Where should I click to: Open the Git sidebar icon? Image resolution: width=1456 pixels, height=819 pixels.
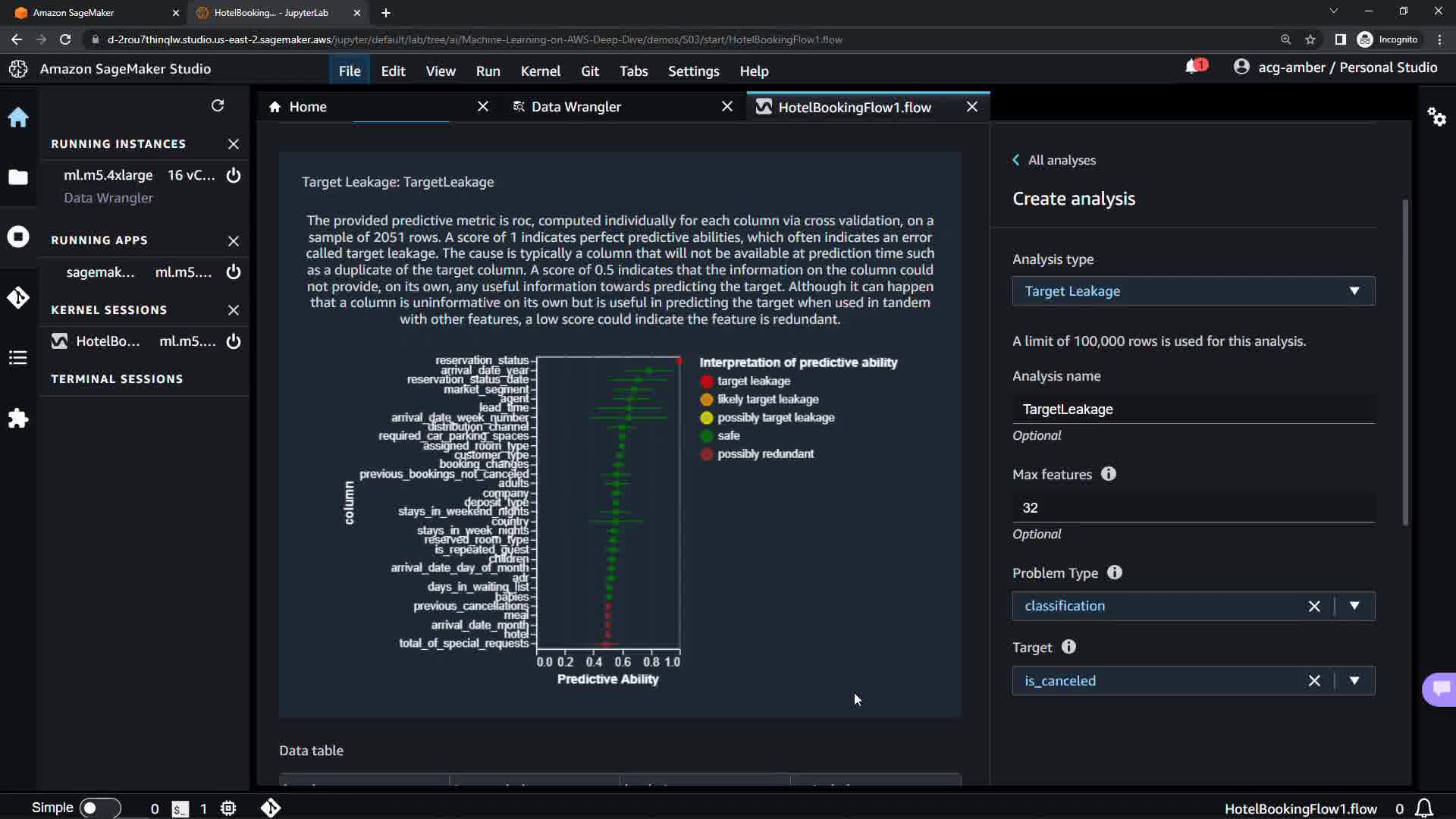coord(18,297)
